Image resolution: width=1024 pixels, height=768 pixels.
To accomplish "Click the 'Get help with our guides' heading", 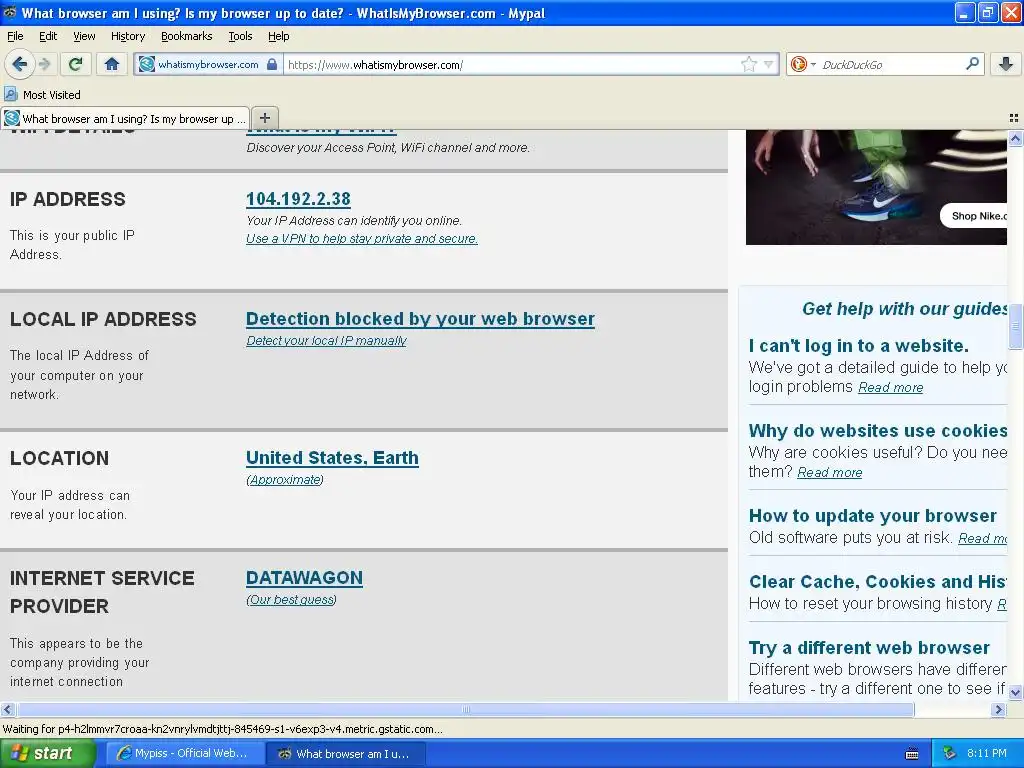I will (904, 309).
